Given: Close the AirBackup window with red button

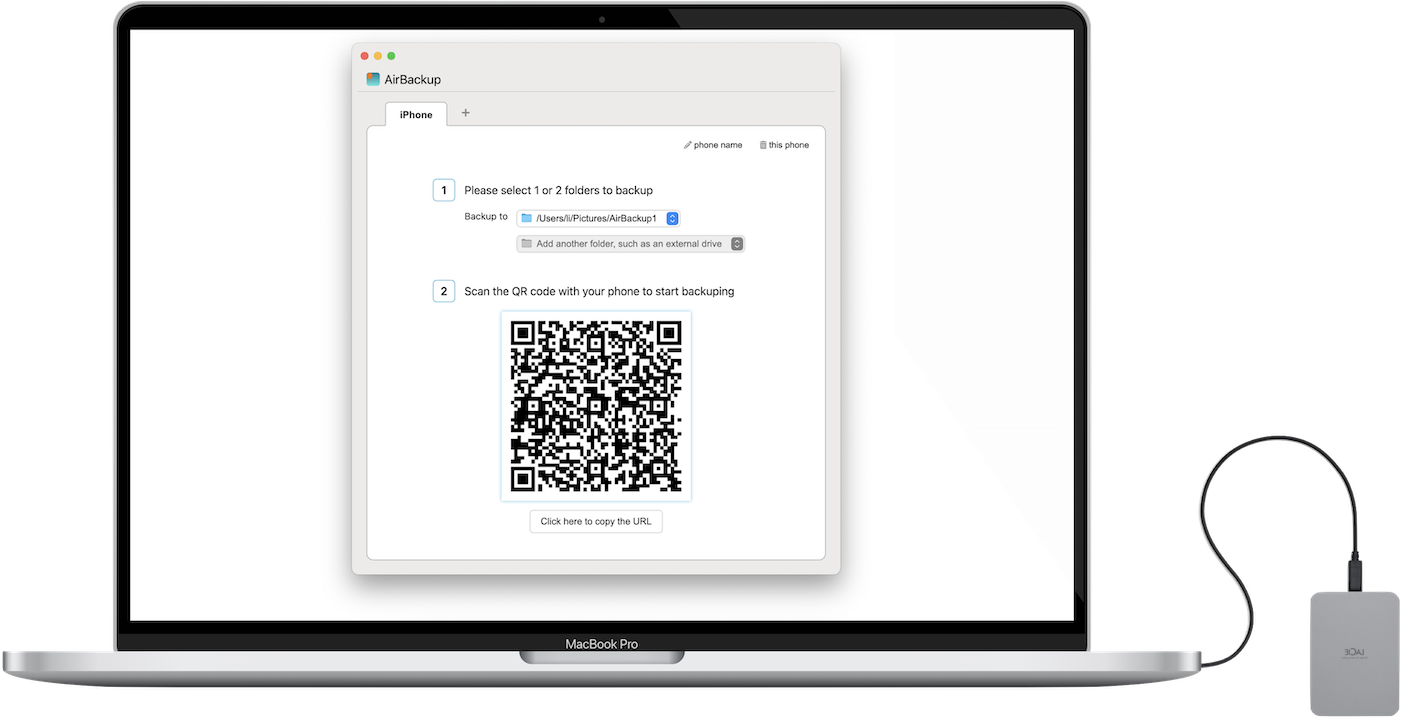Looking at the screenshot, I should coord(365,56).
